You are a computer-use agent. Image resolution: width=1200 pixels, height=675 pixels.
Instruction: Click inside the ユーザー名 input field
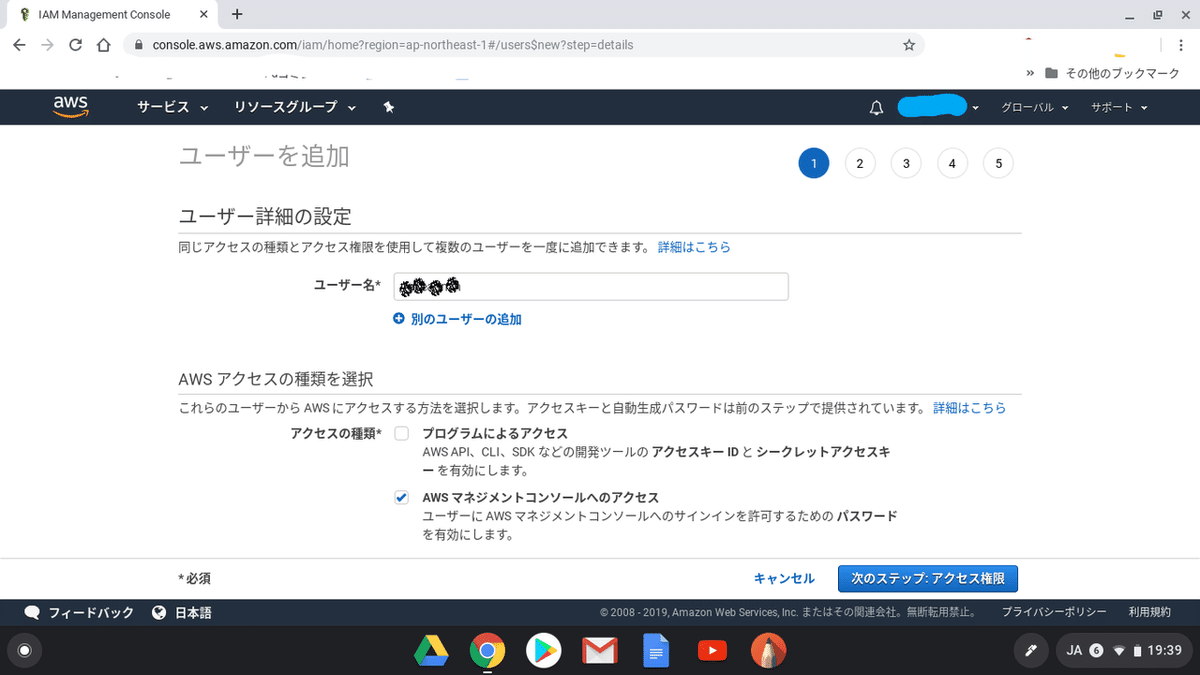click(x=590, y=286)
